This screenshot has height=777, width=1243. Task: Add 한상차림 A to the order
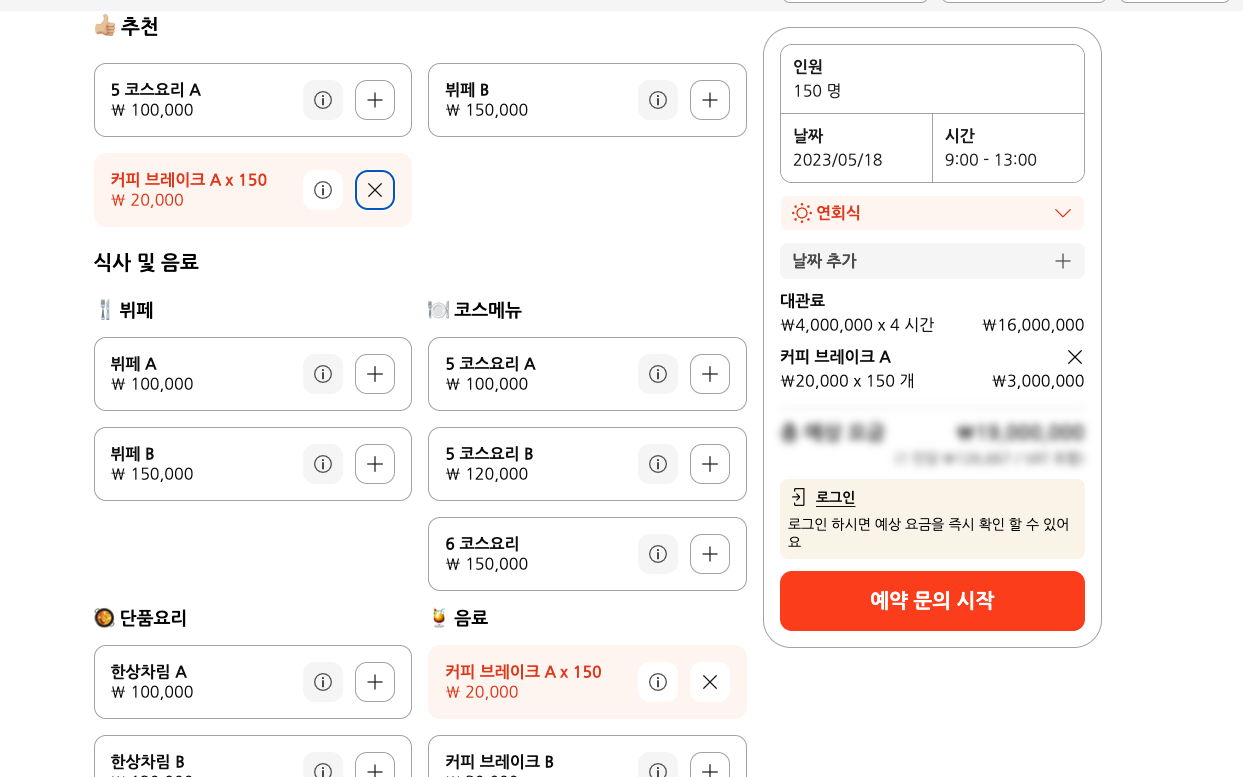click(x=375, y=682)
